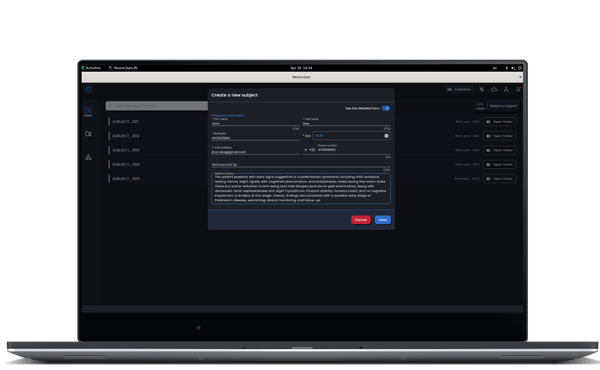The height and width of the screenshot is (370, 600).
Task: Click the 'Referenced by' input field
Action: tap(301, 165)
